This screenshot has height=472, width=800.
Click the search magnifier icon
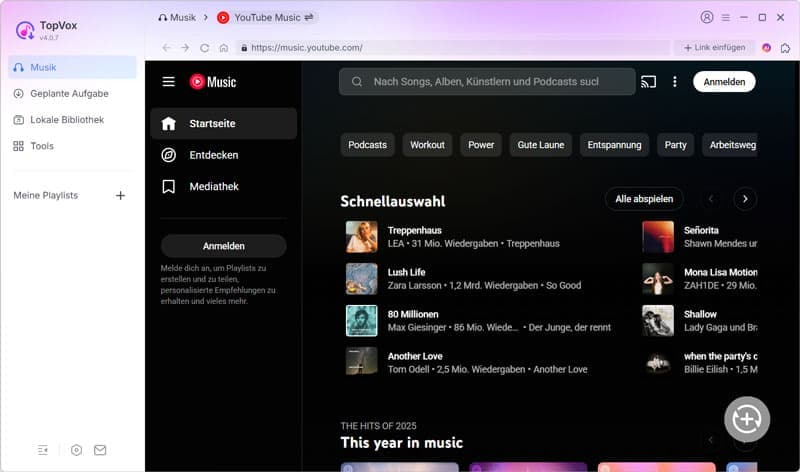[x=357, y=82]
